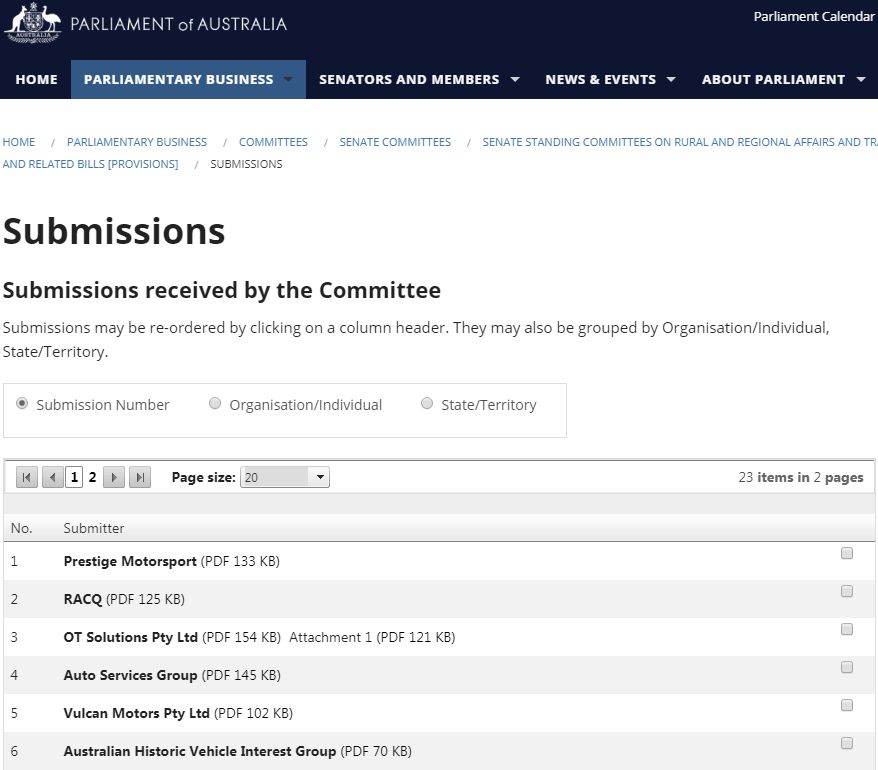Expand the About Parliament menu arrow
The width and height of the screenshot is (878, 770).
click(x=861, y=80)
